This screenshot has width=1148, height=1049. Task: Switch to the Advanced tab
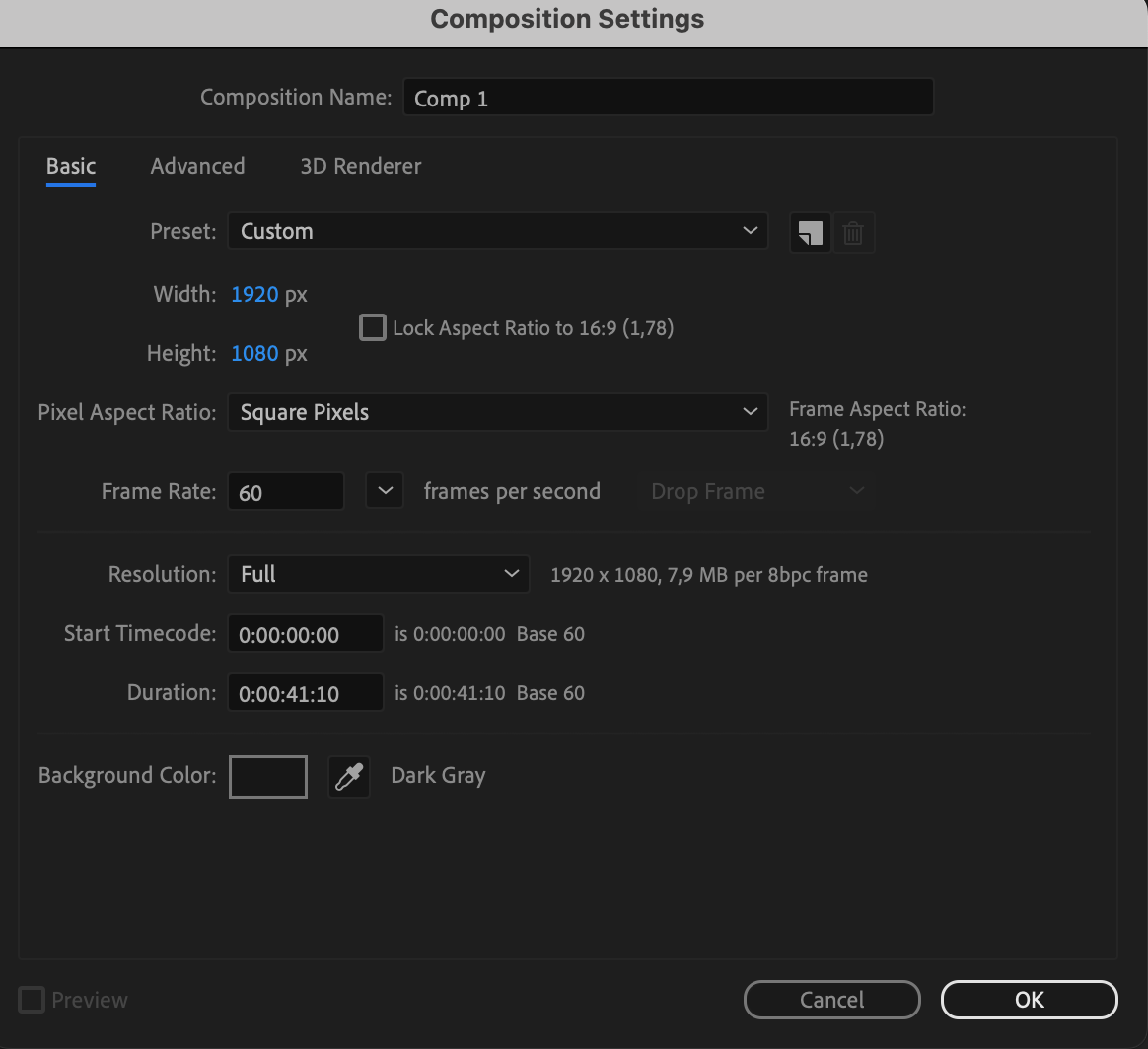pos(197,166)
